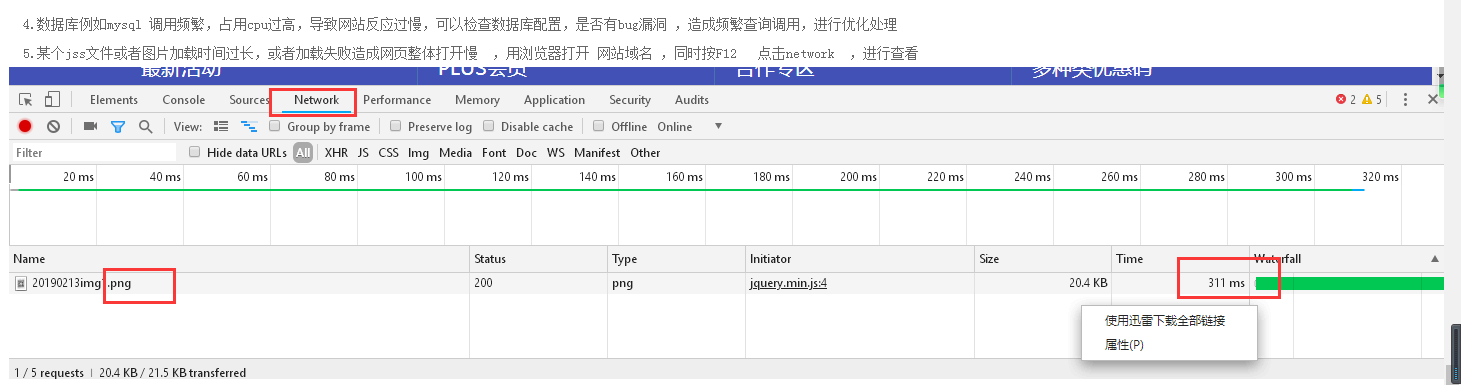Open network search with the magnifier icon
Image resolution: width=1461 pixels, height=385 pixels.
[145, 126]
